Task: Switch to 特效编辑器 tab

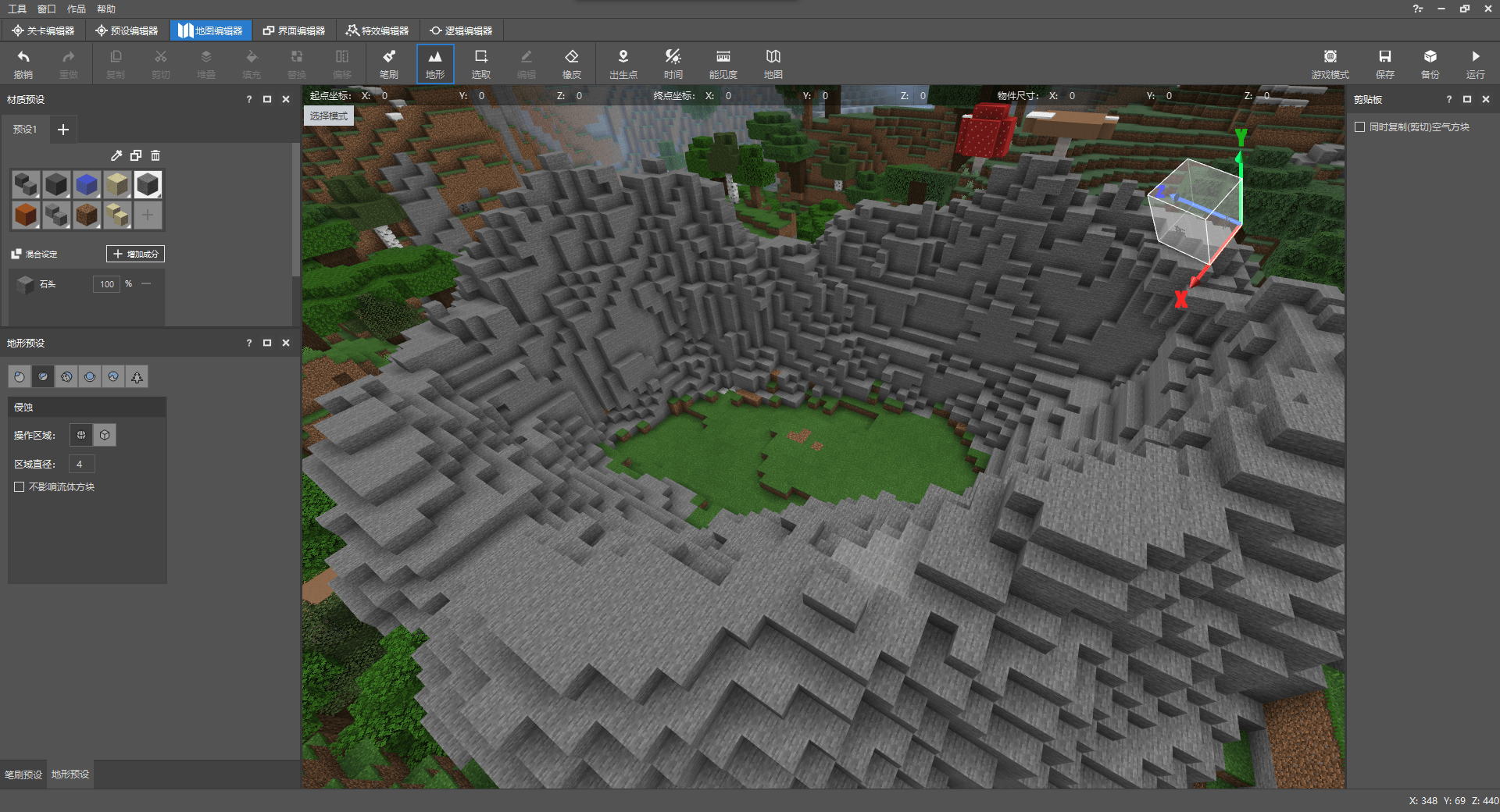Action: pos(378,30)
